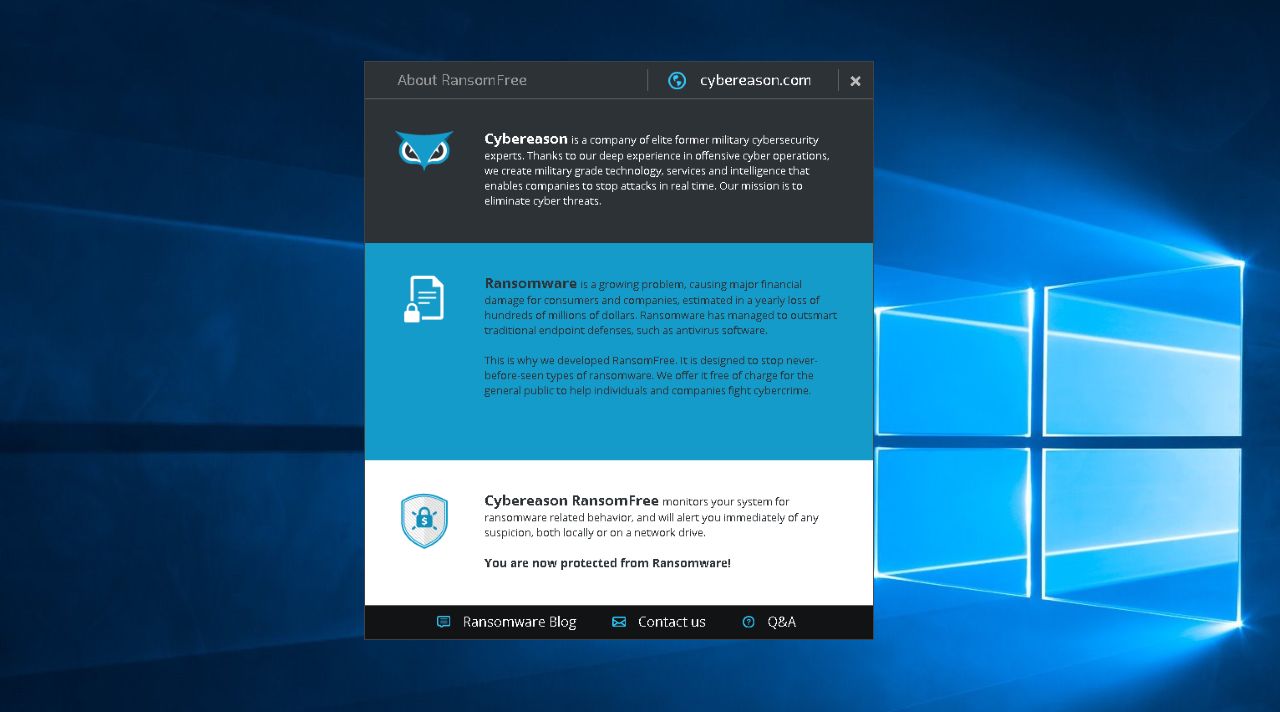Click the About RansomFree title text

coord(462,80)
